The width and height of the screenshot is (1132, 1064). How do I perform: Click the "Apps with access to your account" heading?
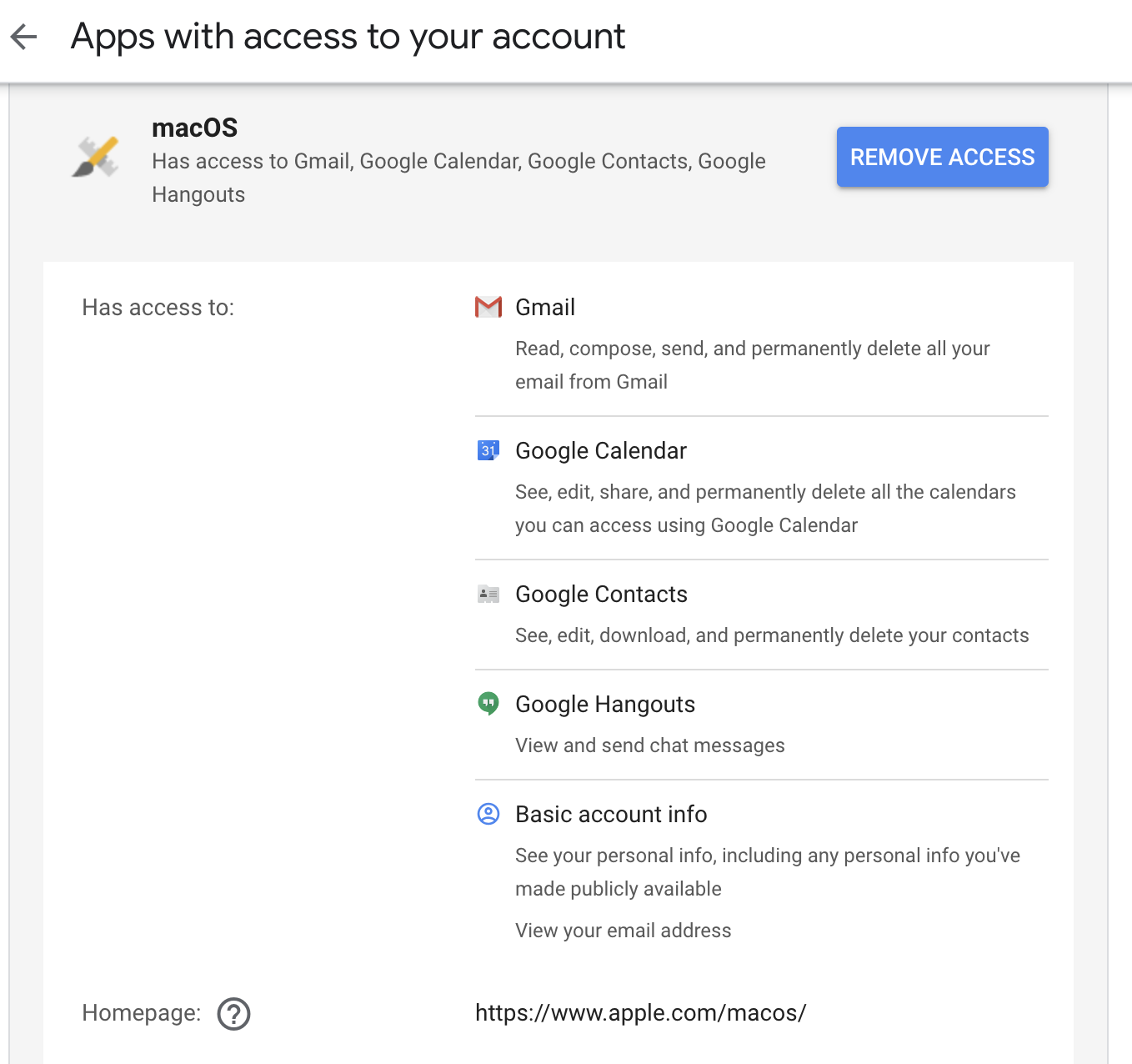click(348, 37)
